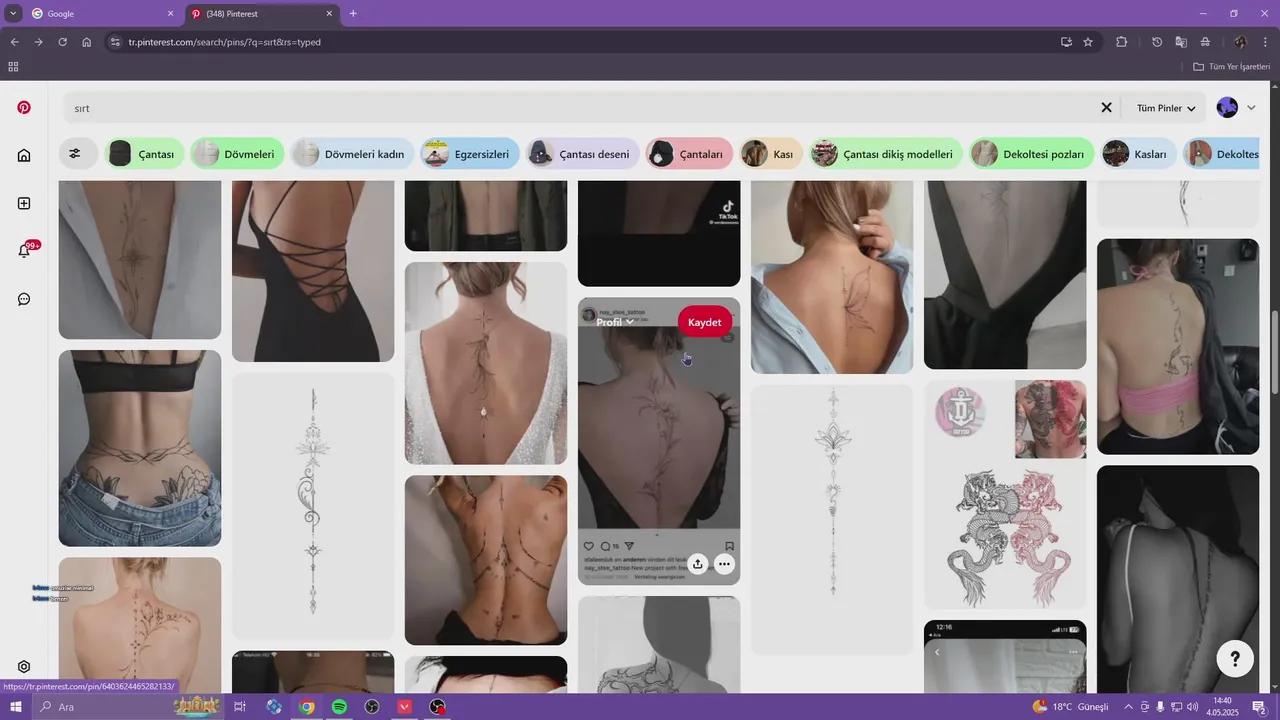Open the Windows notification center icon
The image size is (1280, 720).
pos(1259,707)
